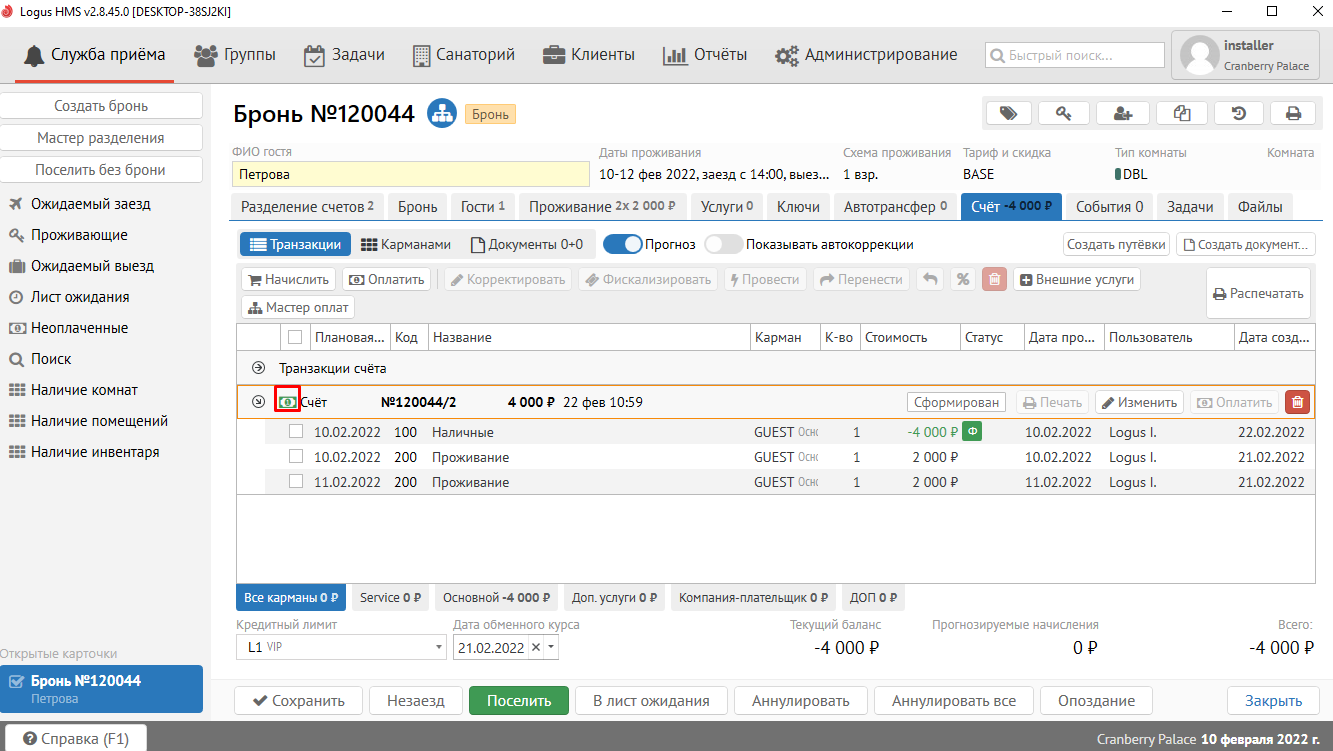The image size is (1333, 751).
Task: Delete invoice №120044/2 with red trash icon
Action: (1297, 402)
